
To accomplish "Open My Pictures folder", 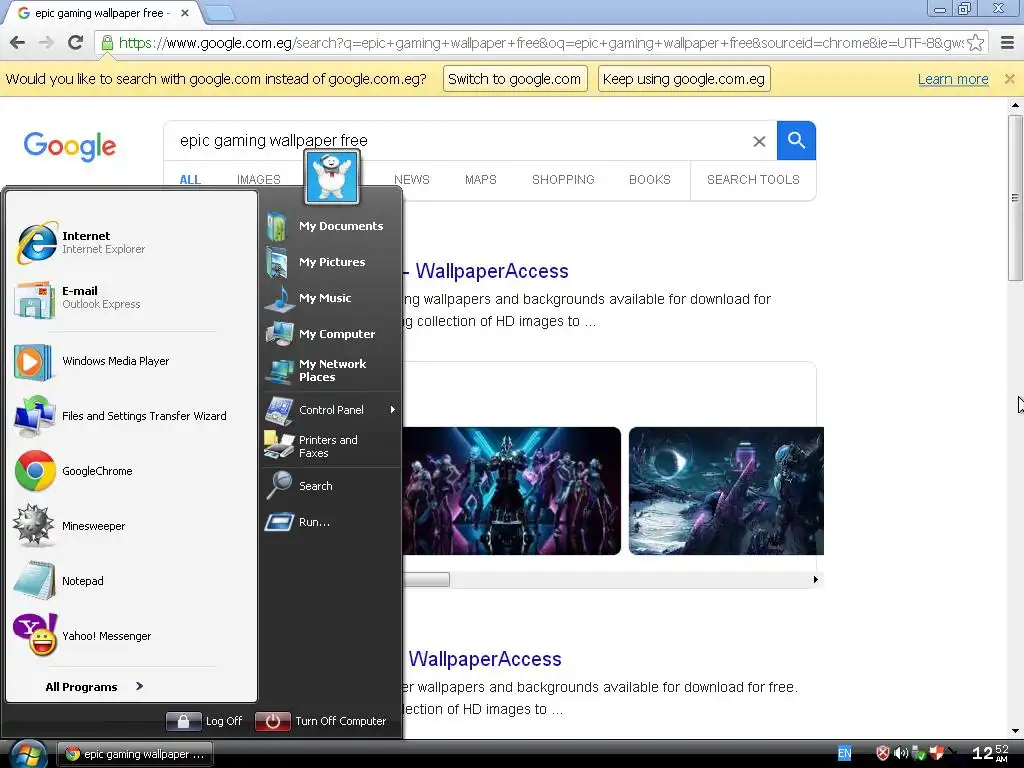I will point(332,262).
